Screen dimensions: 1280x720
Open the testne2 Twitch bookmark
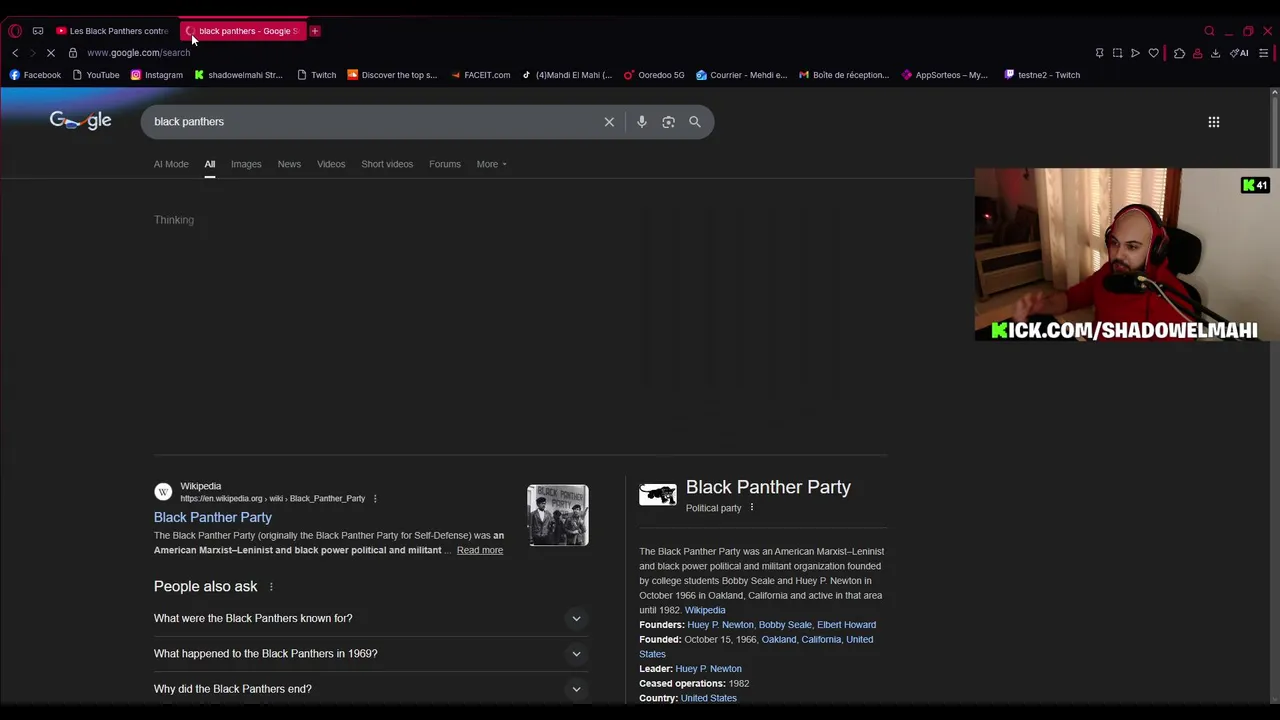pyautogui.click(x=1042, y=75)
